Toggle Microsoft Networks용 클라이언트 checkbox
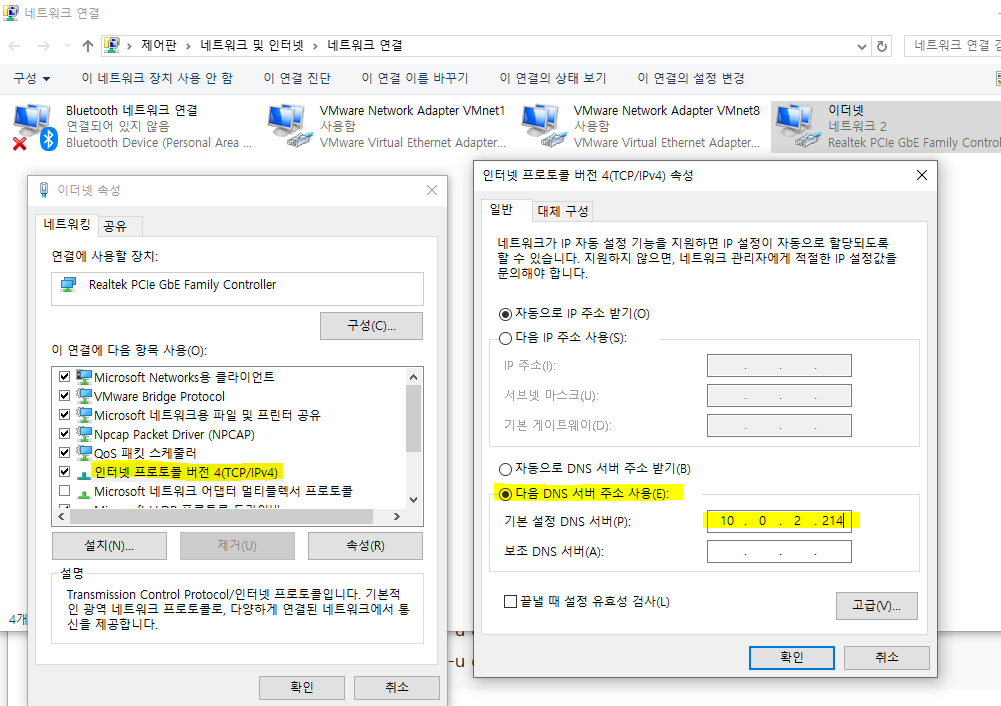The width and height of the screenshot is (1001, 706). coord(64,377)
